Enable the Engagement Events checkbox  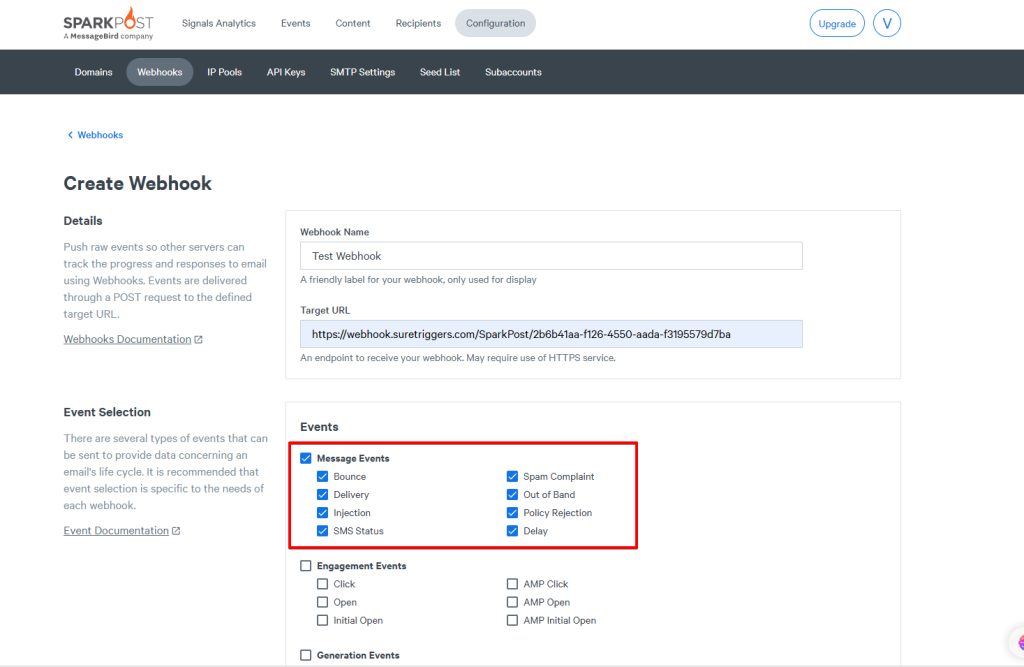tap(306, 566)
